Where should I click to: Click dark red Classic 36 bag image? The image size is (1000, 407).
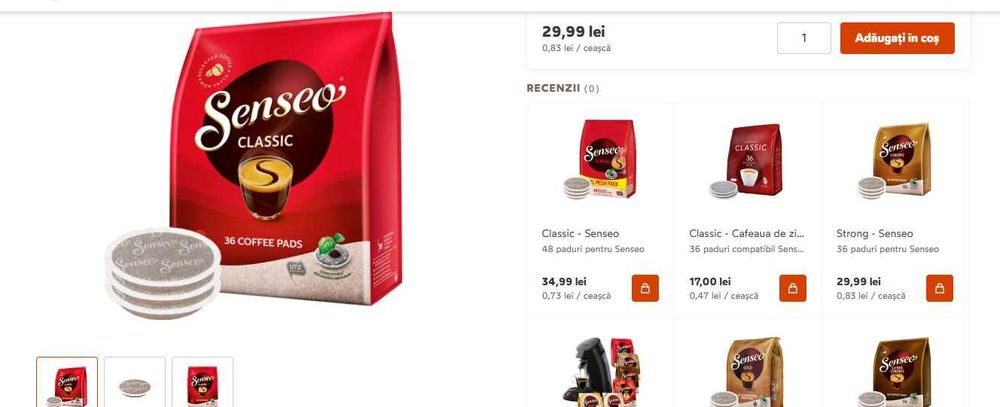(746, 161)
